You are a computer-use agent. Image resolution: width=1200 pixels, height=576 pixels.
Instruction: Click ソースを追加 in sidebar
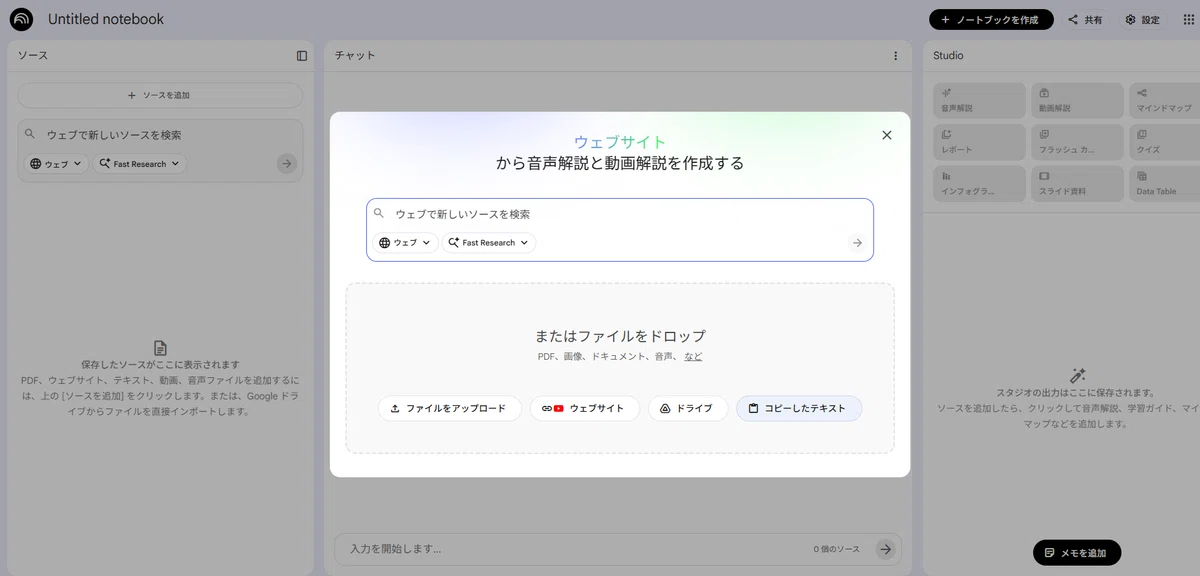coord(160,95)
